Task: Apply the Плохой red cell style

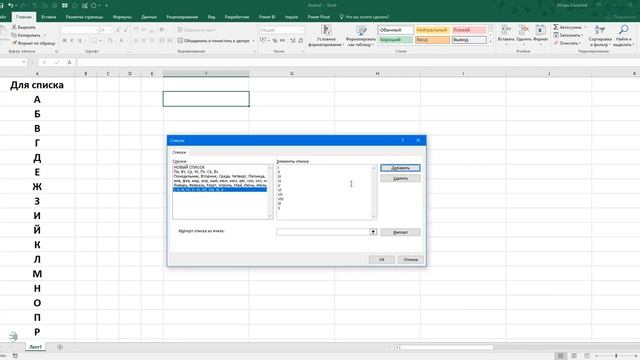Action: [x=469, y=30]
